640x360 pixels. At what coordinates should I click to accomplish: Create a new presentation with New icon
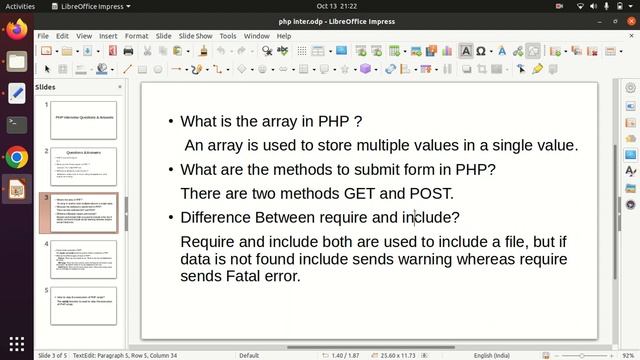[46, 51]
